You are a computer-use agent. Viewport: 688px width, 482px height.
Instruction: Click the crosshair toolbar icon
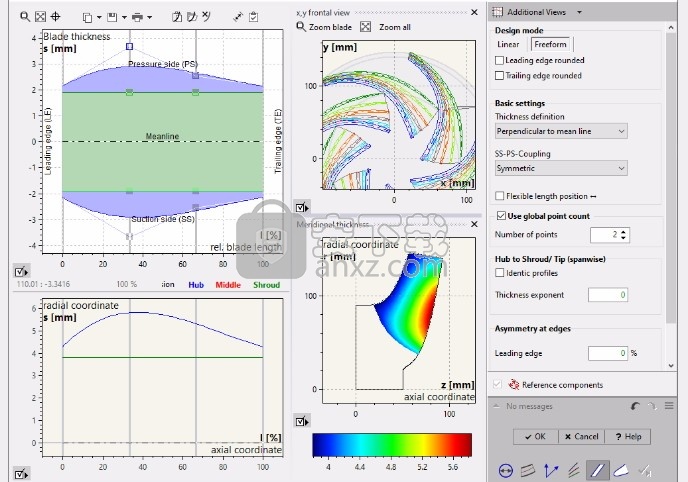click(x=55, y=17)
